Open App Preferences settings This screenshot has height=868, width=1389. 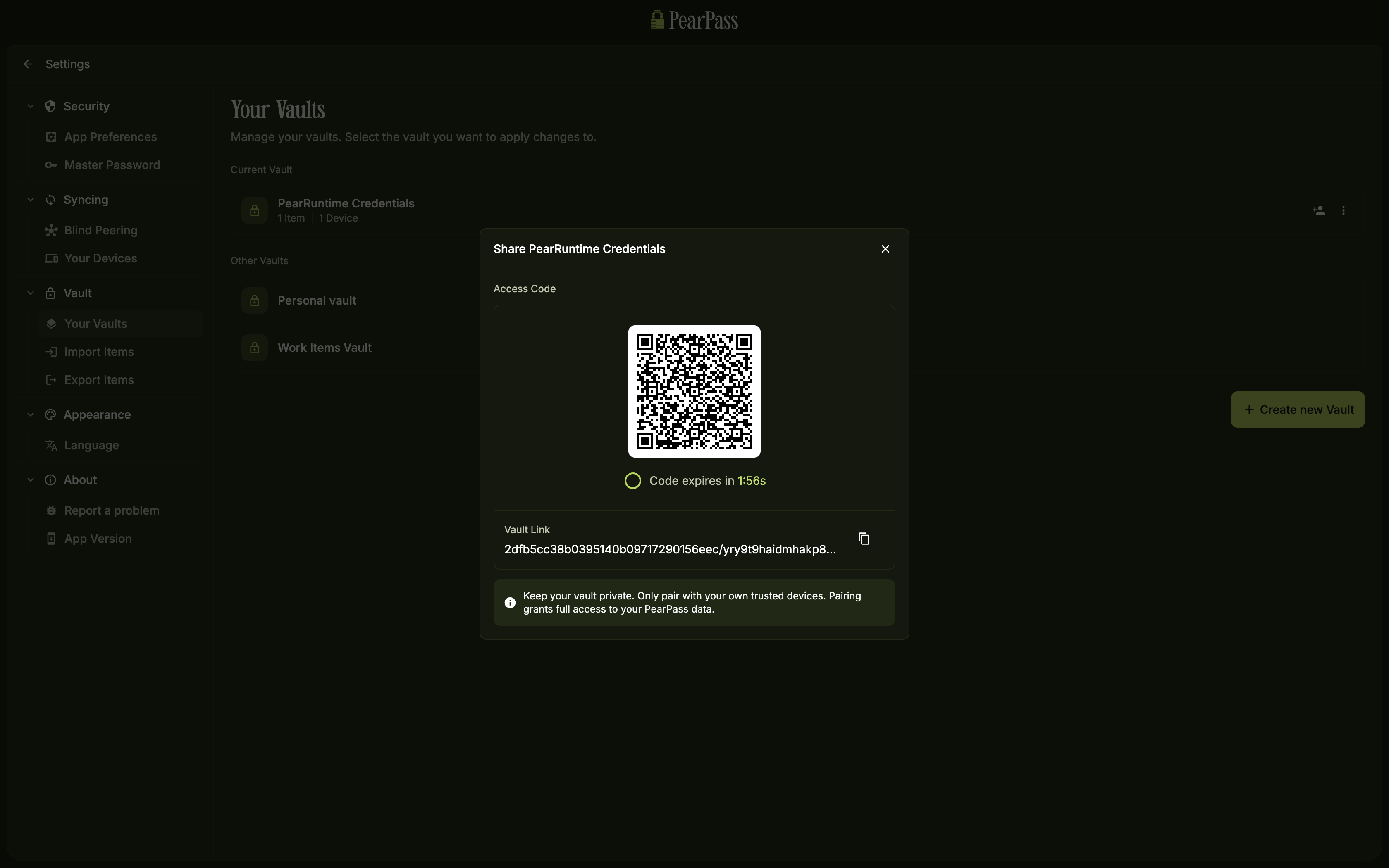tap(121, 137)
